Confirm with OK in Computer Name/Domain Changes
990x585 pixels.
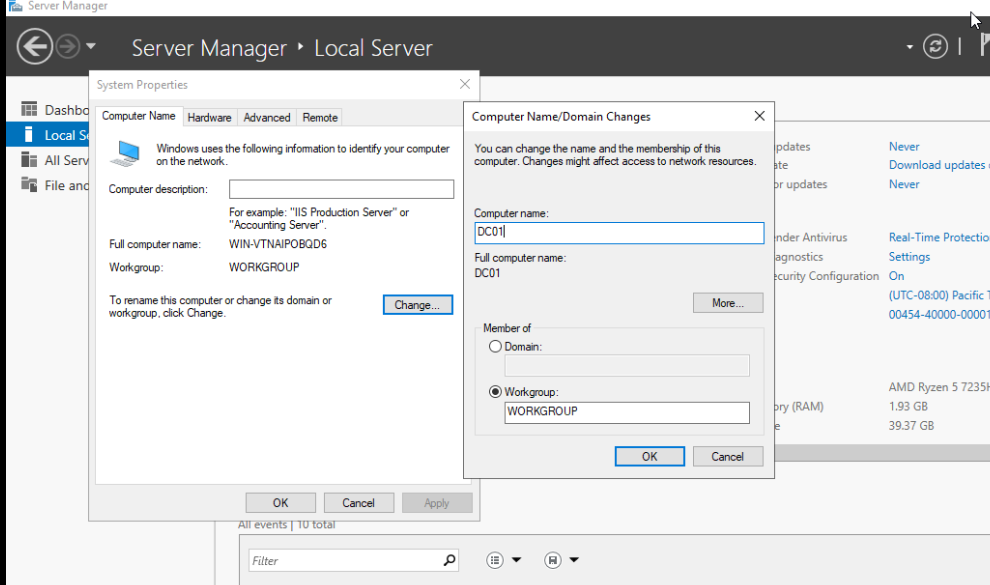649,456
